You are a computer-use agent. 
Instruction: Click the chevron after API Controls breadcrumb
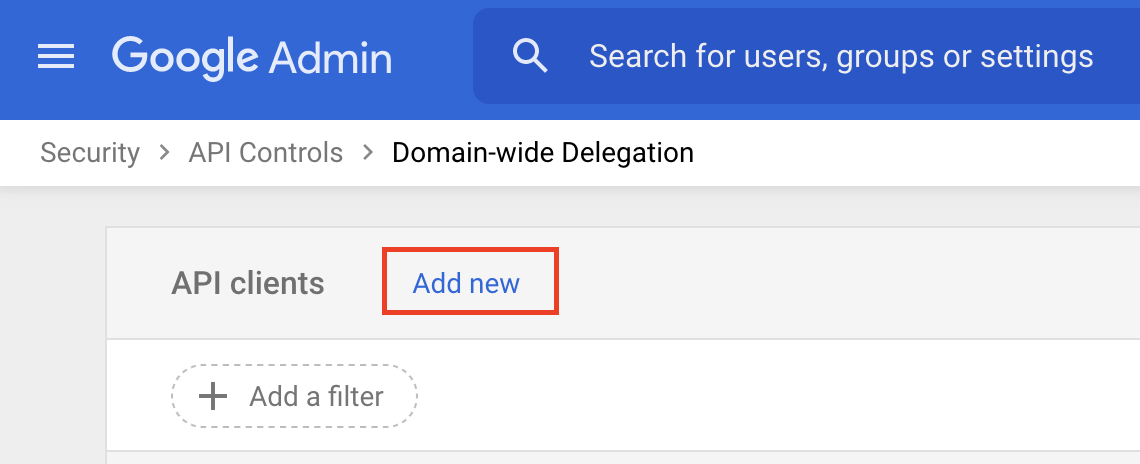coord(368,153)
